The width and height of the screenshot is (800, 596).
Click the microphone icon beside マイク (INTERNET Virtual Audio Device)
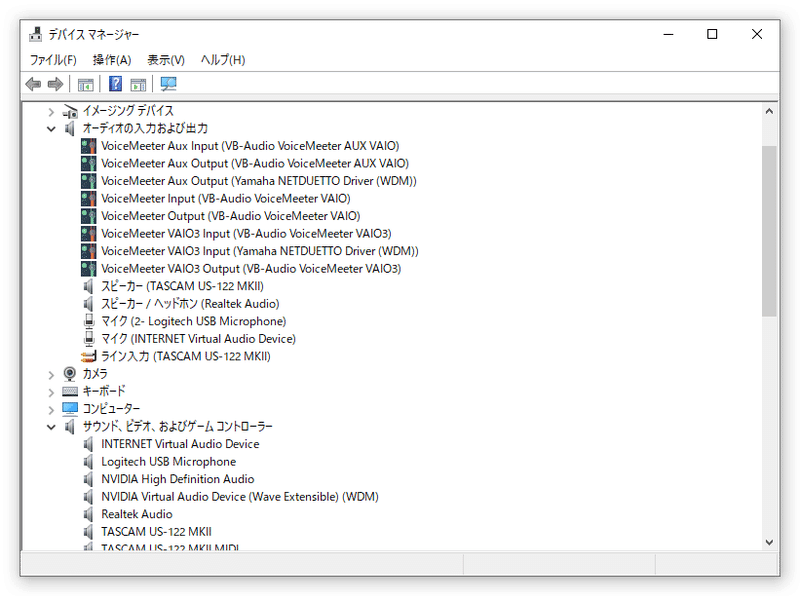(89, 339)
